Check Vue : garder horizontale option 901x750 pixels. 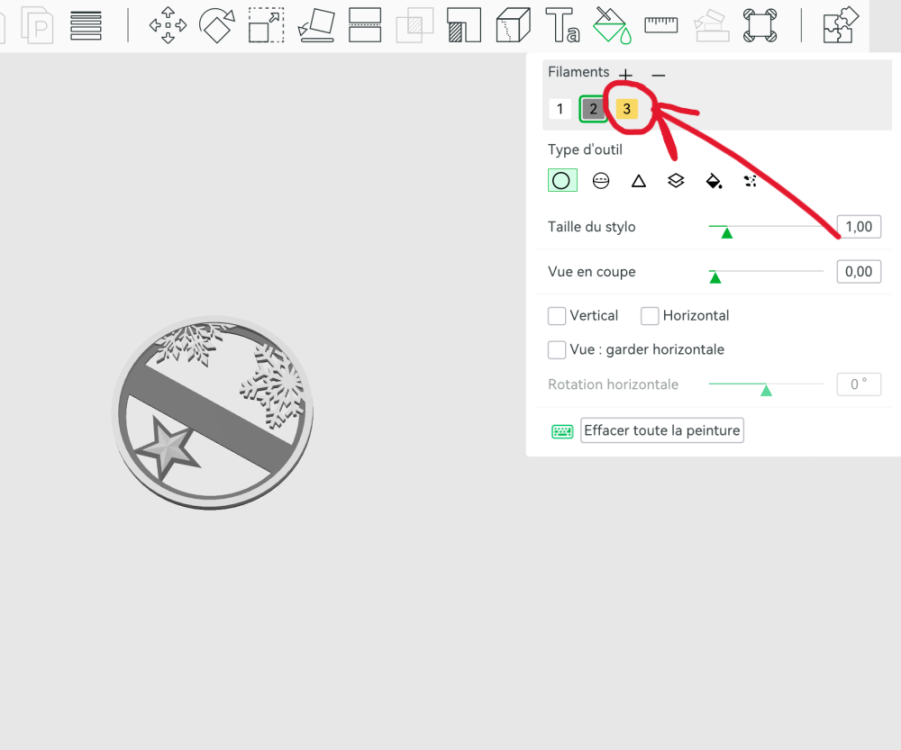click(x=557, y=349)
